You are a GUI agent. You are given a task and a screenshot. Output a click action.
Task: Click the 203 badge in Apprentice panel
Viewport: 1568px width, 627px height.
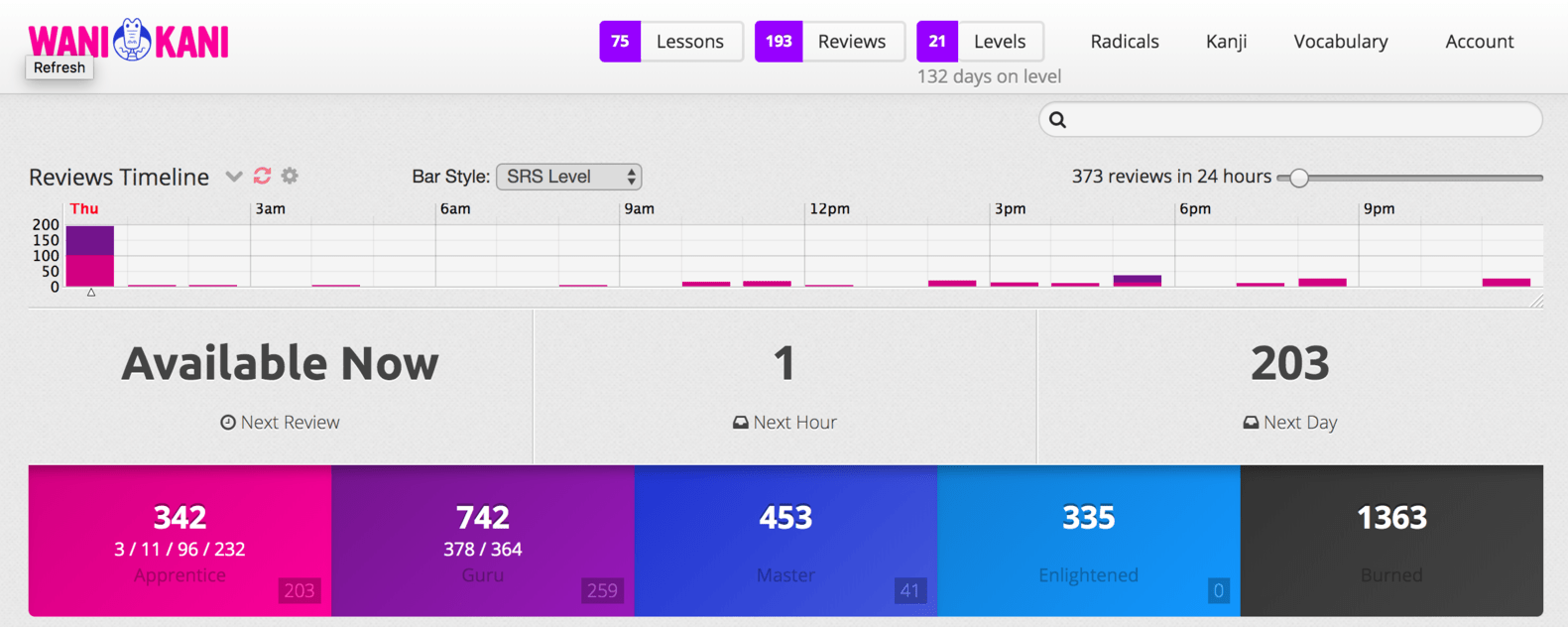click(300, 591)
